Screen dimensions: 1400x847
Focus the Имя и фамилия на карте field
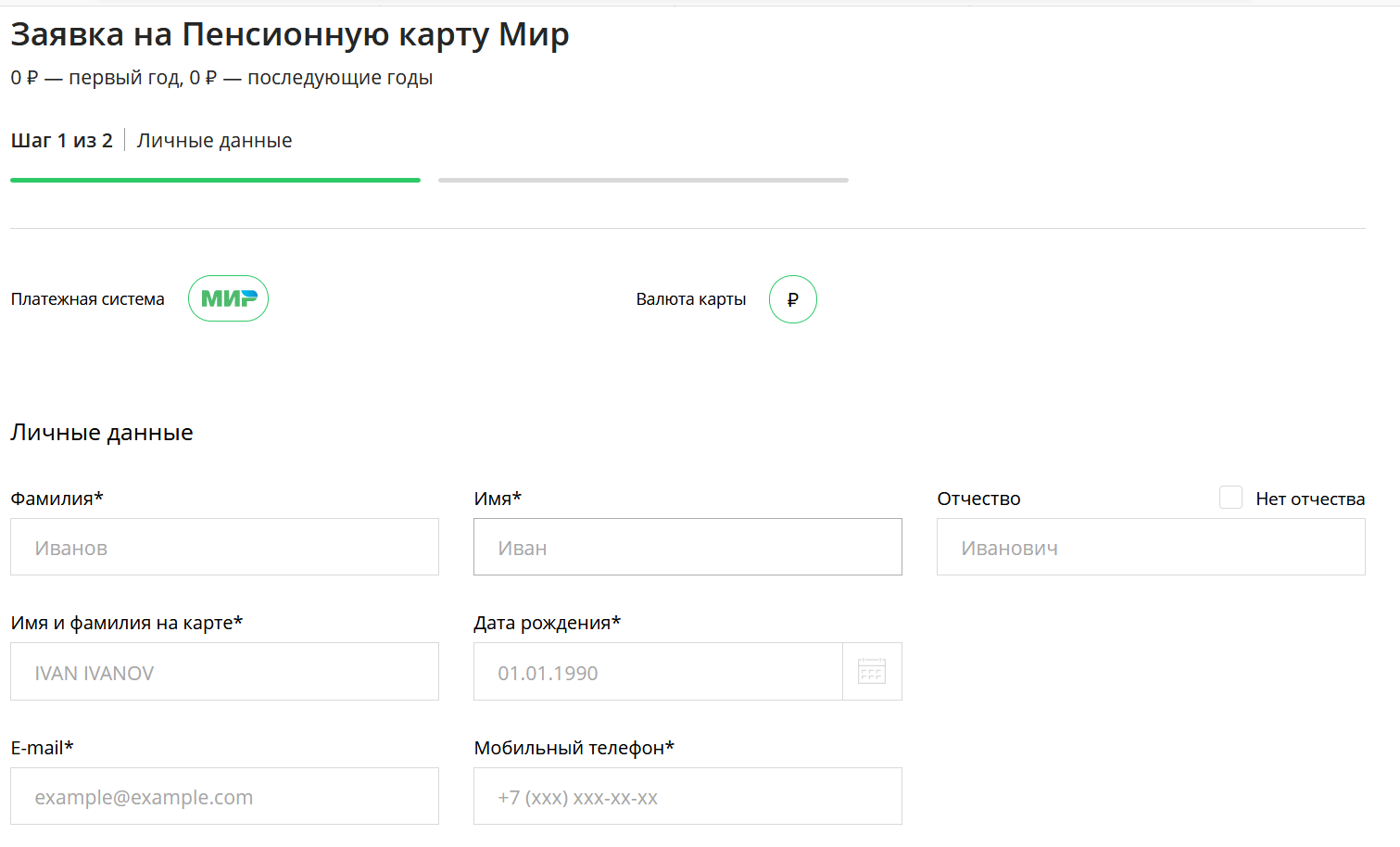(x=224, y=672)
